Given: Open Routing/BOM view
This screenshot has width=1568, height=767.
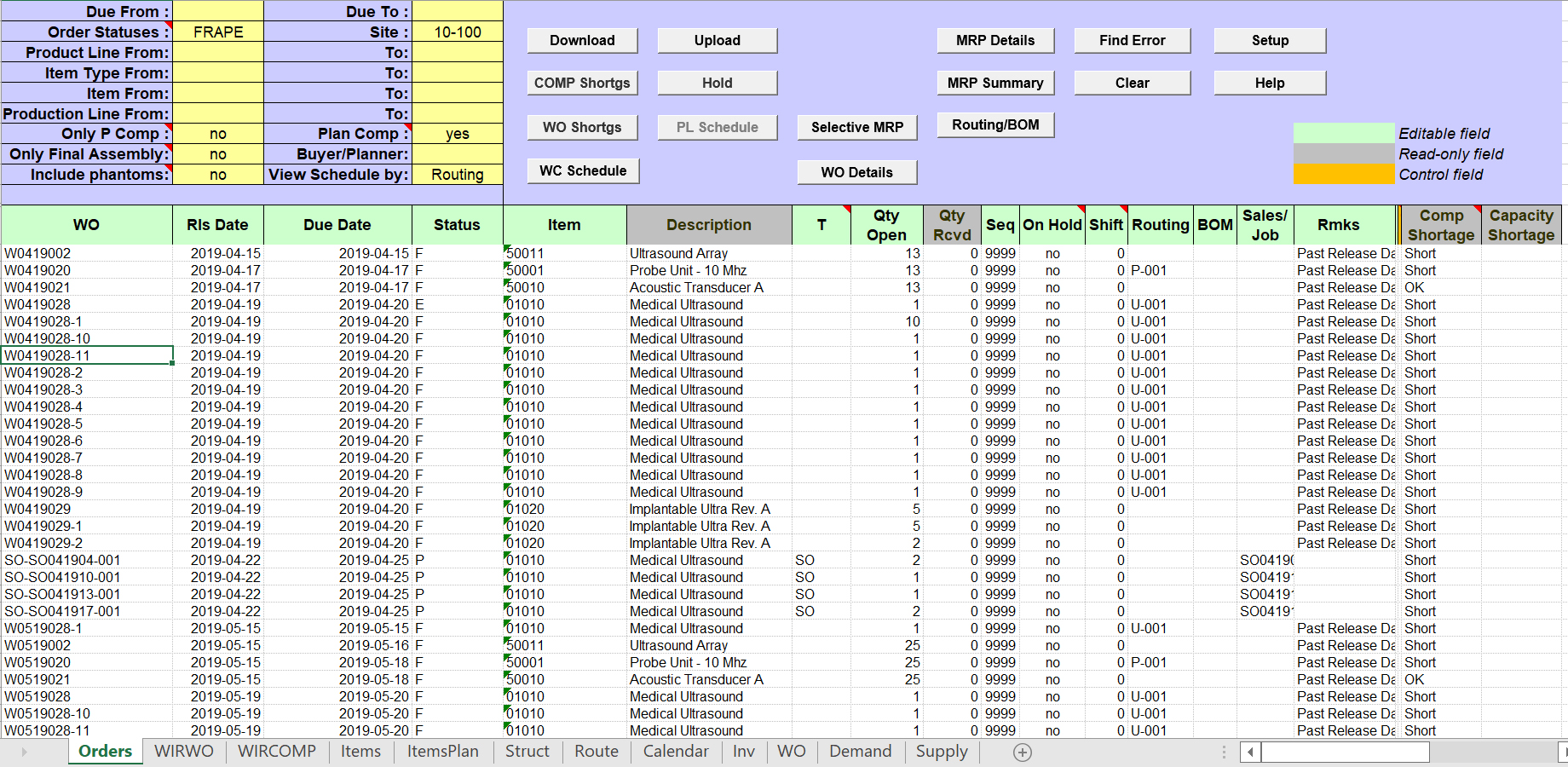Looking at the screenshot, I should [994, 124].
